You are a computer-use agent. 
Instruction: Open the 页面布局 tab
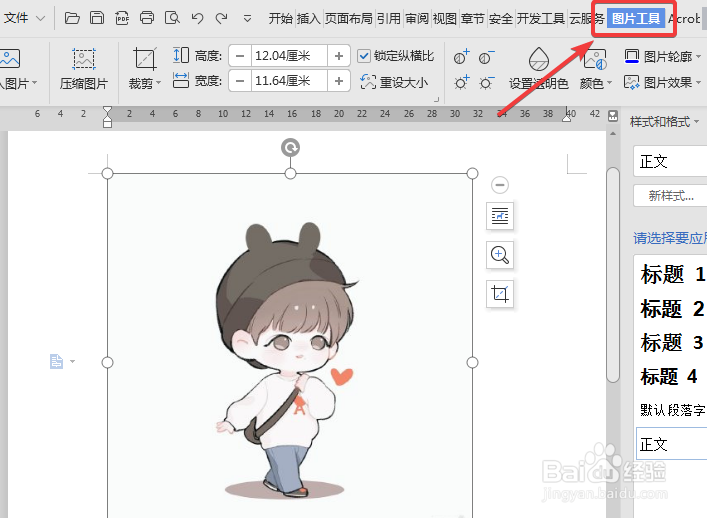tap(349, 18)
